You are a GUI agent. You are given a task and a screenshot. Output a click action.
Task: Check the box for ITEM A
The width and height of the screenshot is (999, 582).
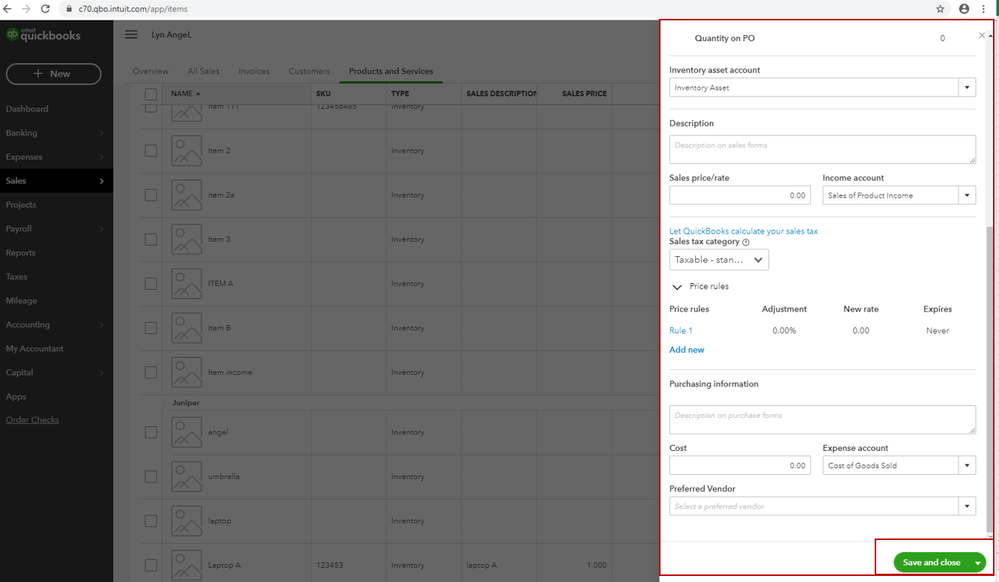[x=151, y=284]
